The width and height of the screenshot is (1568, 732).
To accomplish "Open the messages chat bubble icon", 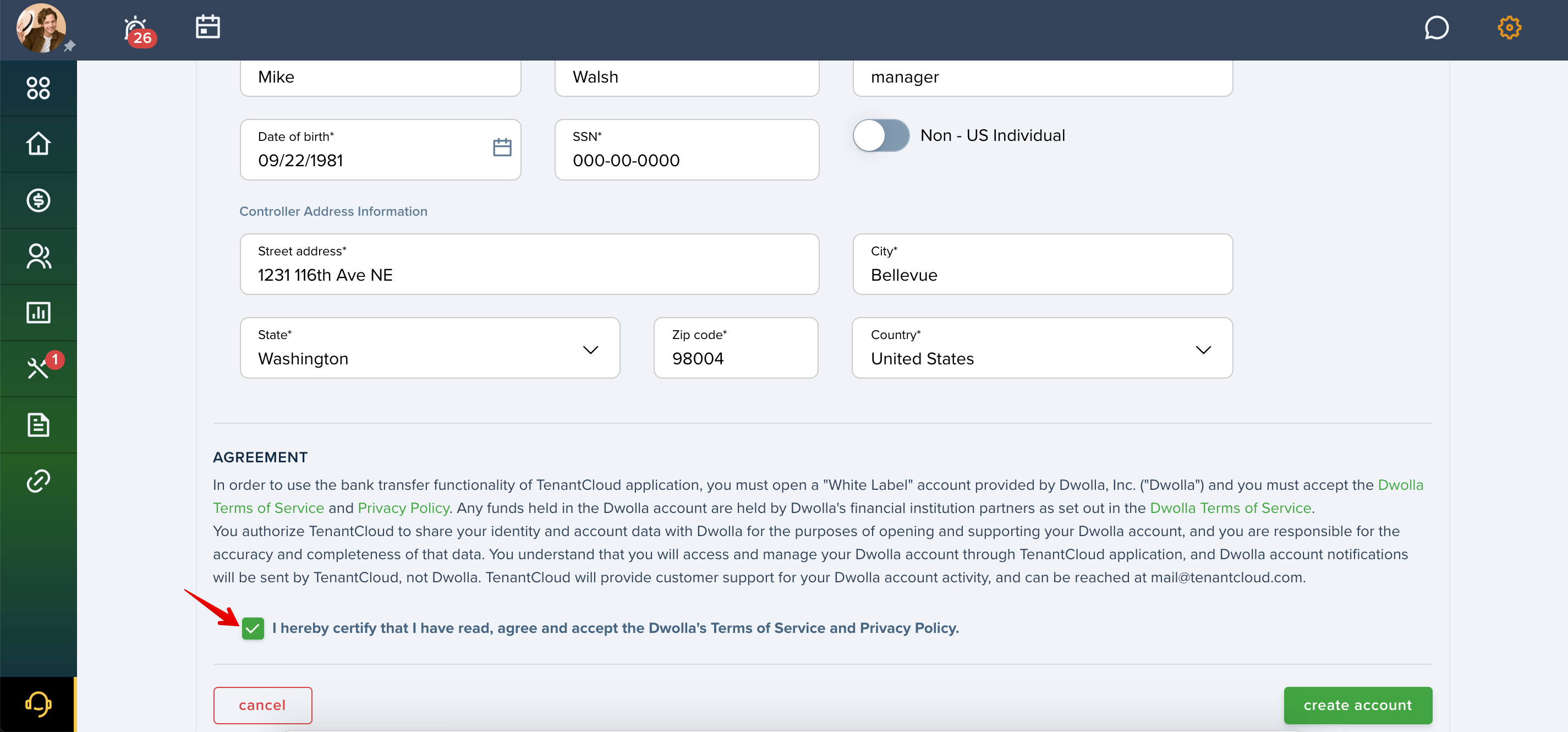I will [1436, 28].
